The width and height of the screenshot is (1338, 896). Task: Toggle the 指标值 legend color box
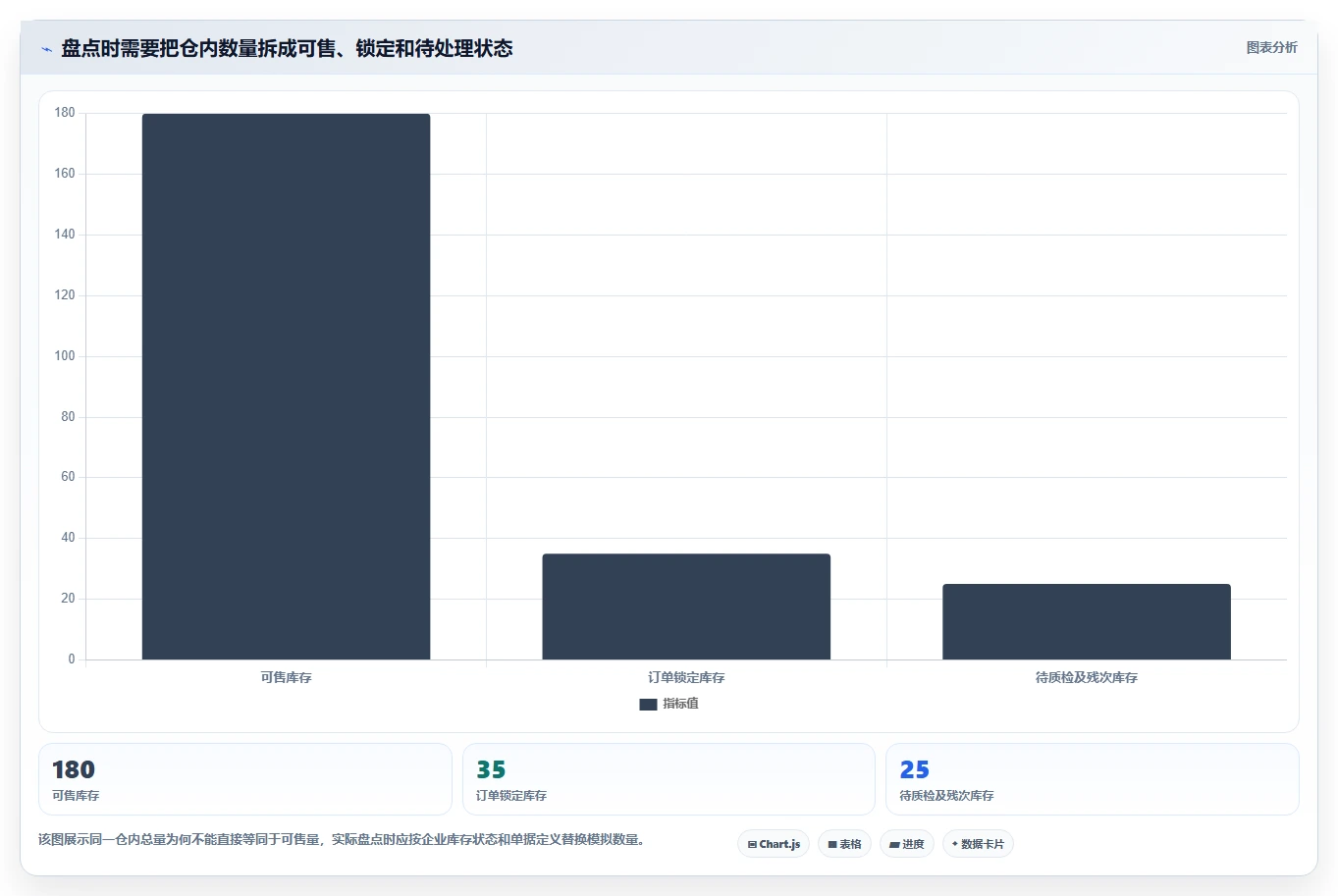(648, 704)
